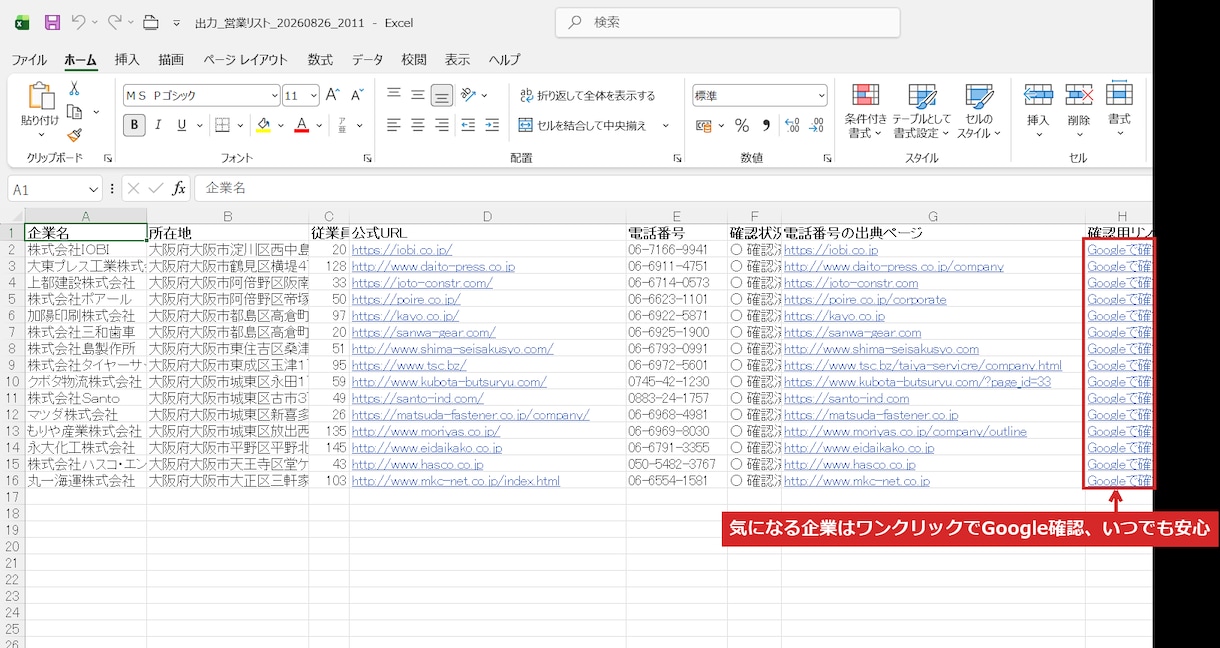
Task: Click the center text horizontally icon
Action: point(418,125)
